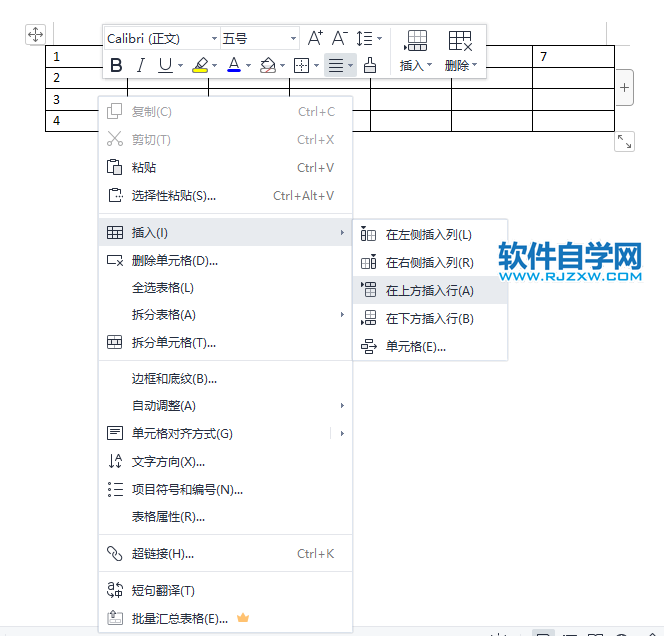The image size is (664, 636).
Task: Choose 删除单元格(D)... menu entry
Action: pos(225,260)
